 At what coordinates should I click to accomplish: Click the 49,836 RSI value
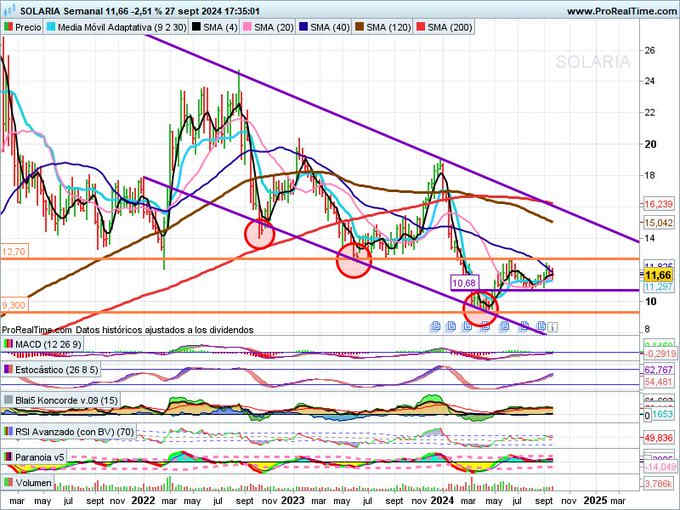[x=659, y=438]
